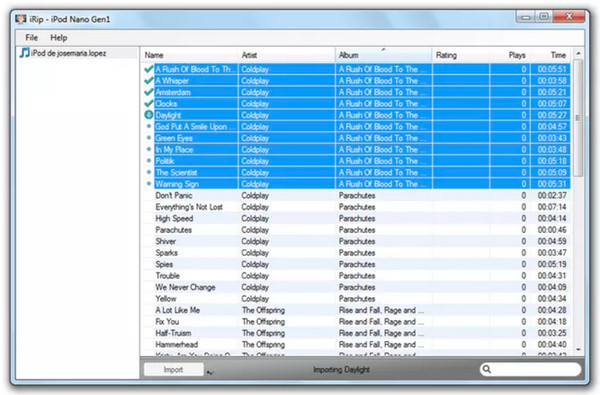The height and width of the screenshot is (395, 600).
Task: Click pending dot beside The Scientist
Action: tap(149, 172)
